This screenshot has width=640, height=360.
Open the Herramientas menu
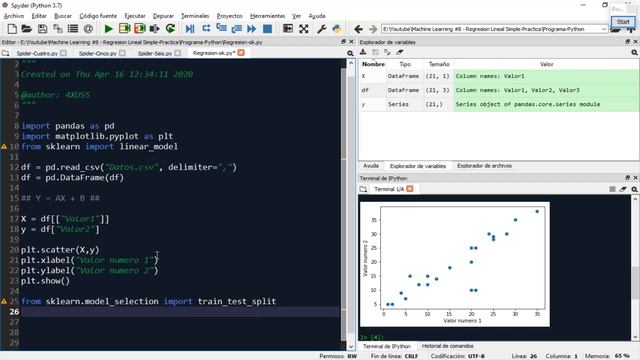coord(267,16)
